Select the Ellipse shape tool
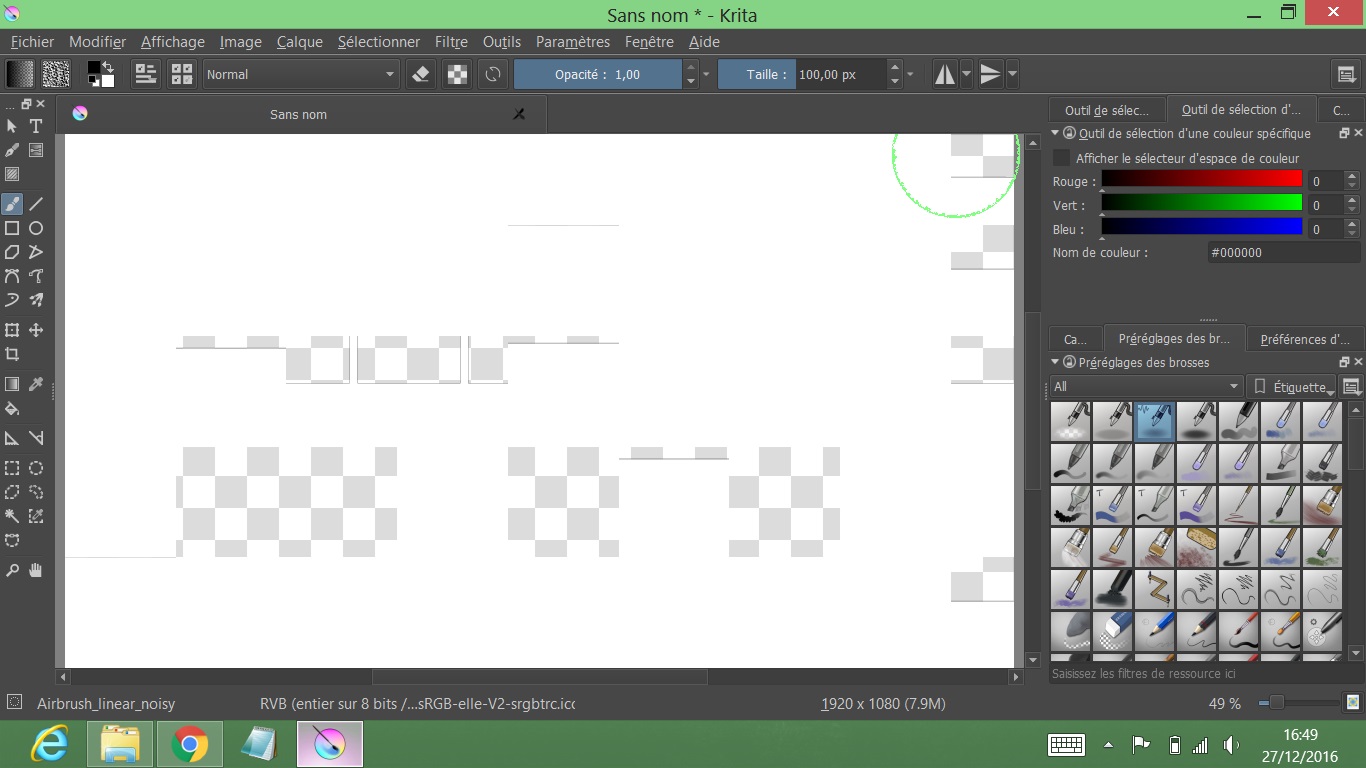The width and height of the screenshot is (1366, 768). click(36, 228)
